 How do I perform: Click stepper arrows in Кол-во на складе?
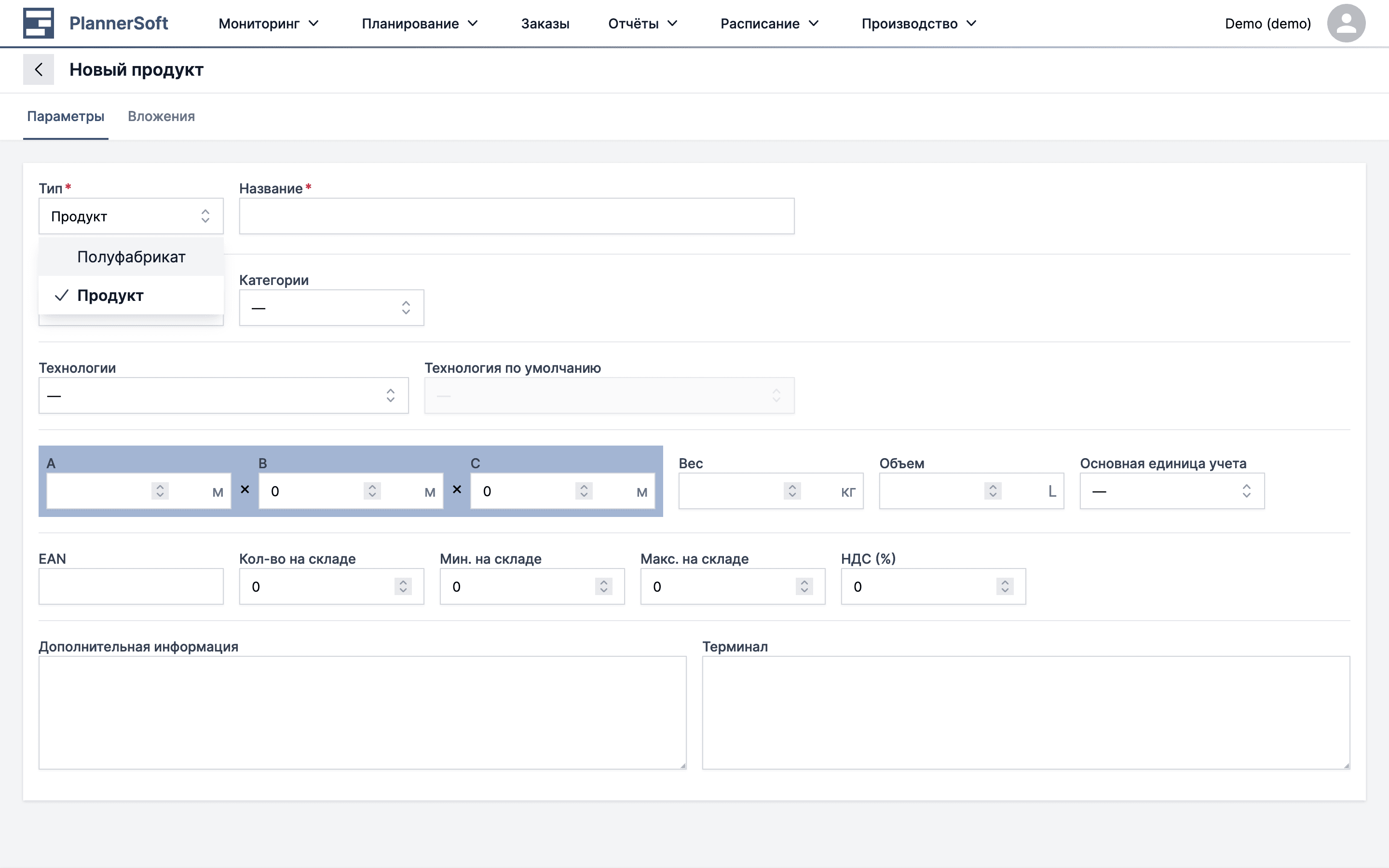pos(403,586)
